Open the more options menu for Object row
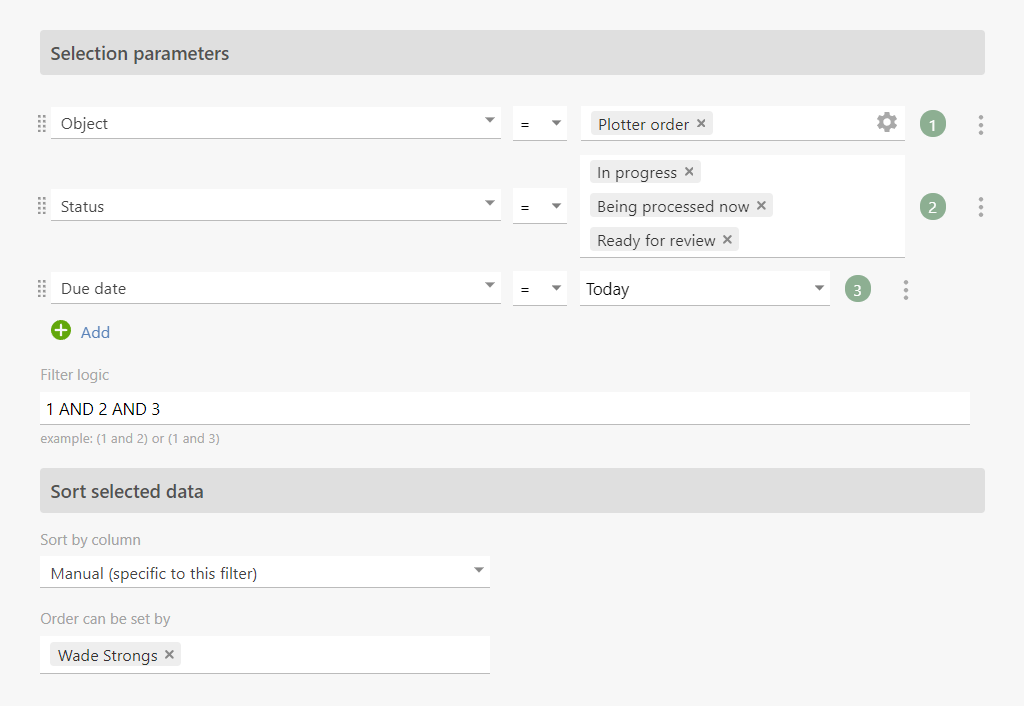 [980, 125]
